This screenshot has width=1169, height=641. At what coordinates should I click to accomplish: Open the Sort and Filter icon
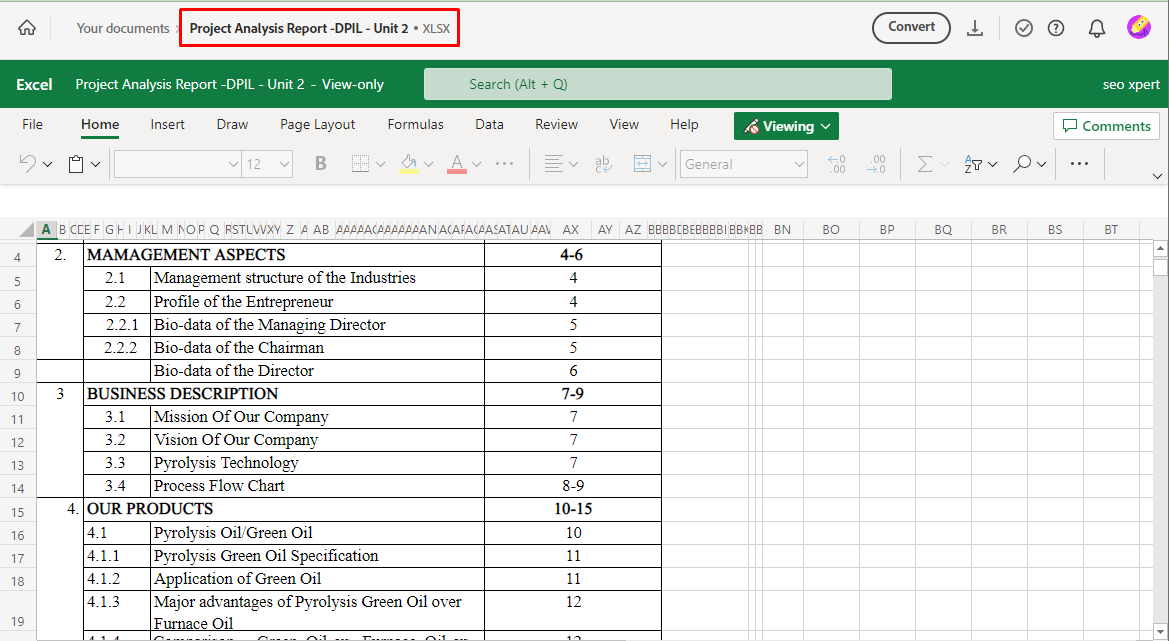[975, 163]
